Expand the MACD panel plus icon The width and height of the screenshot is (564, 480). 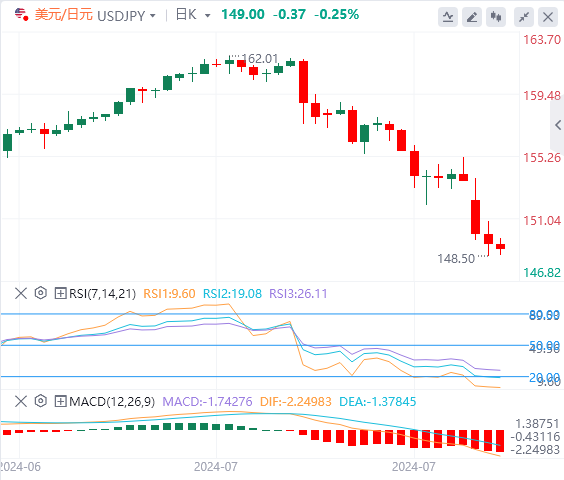(x=60, y=401)
